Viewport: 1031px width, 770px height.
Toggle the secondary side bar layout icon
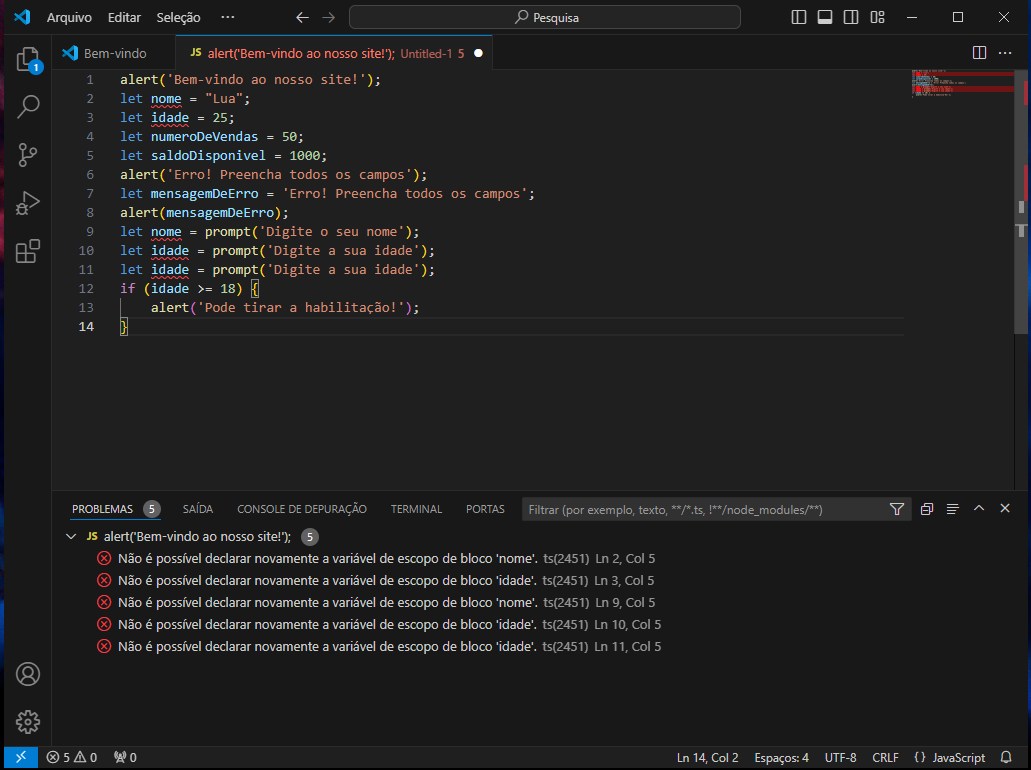pyautogui.click(x=851, y=17)
